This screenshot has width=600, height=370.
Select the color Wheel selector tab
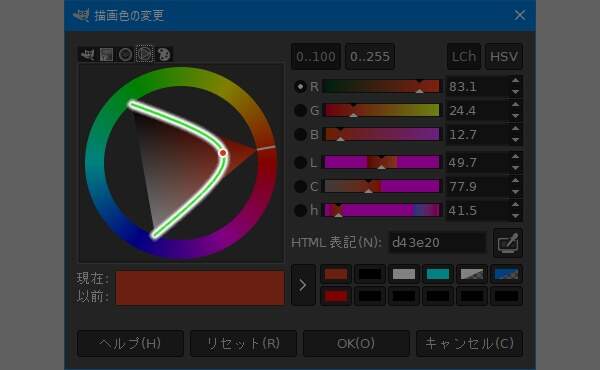(x=144, y=54)
